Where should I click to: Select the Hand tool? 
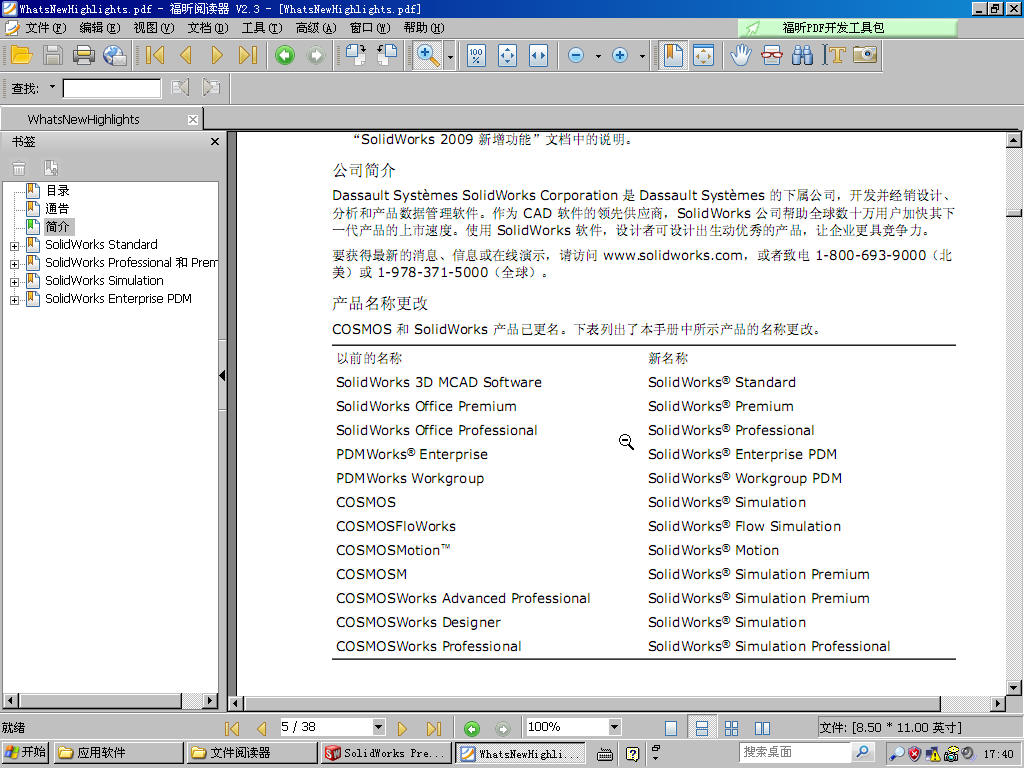point(741,56)
